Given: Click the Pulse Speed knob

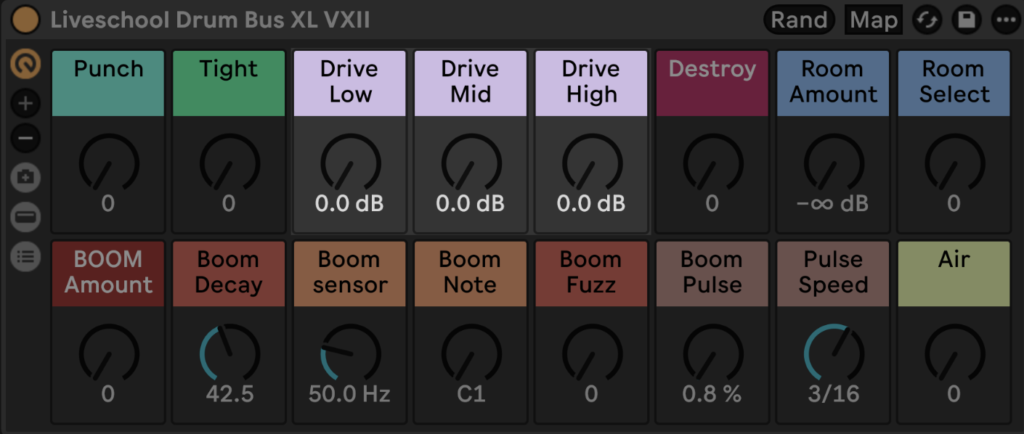Looking at the screenshot, I should (x=833, y=353).
